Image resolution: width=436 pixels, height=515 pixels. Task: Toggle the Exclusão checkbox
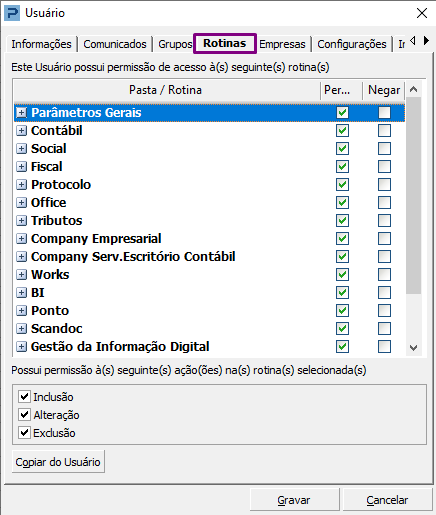click(x=24, y=433)
